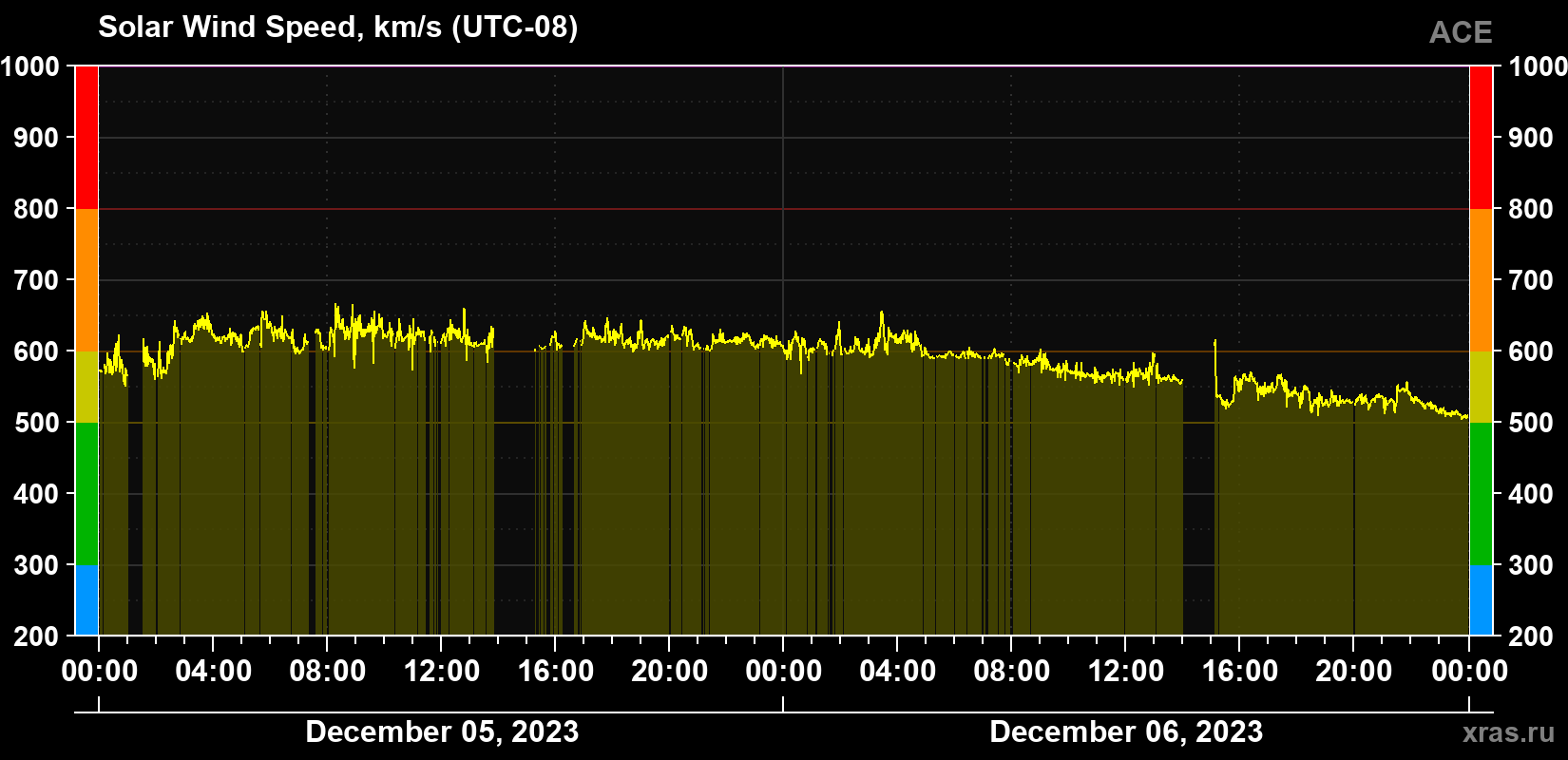
Task: Click the red band on the right color scale
Action: tap(1482, 138)
